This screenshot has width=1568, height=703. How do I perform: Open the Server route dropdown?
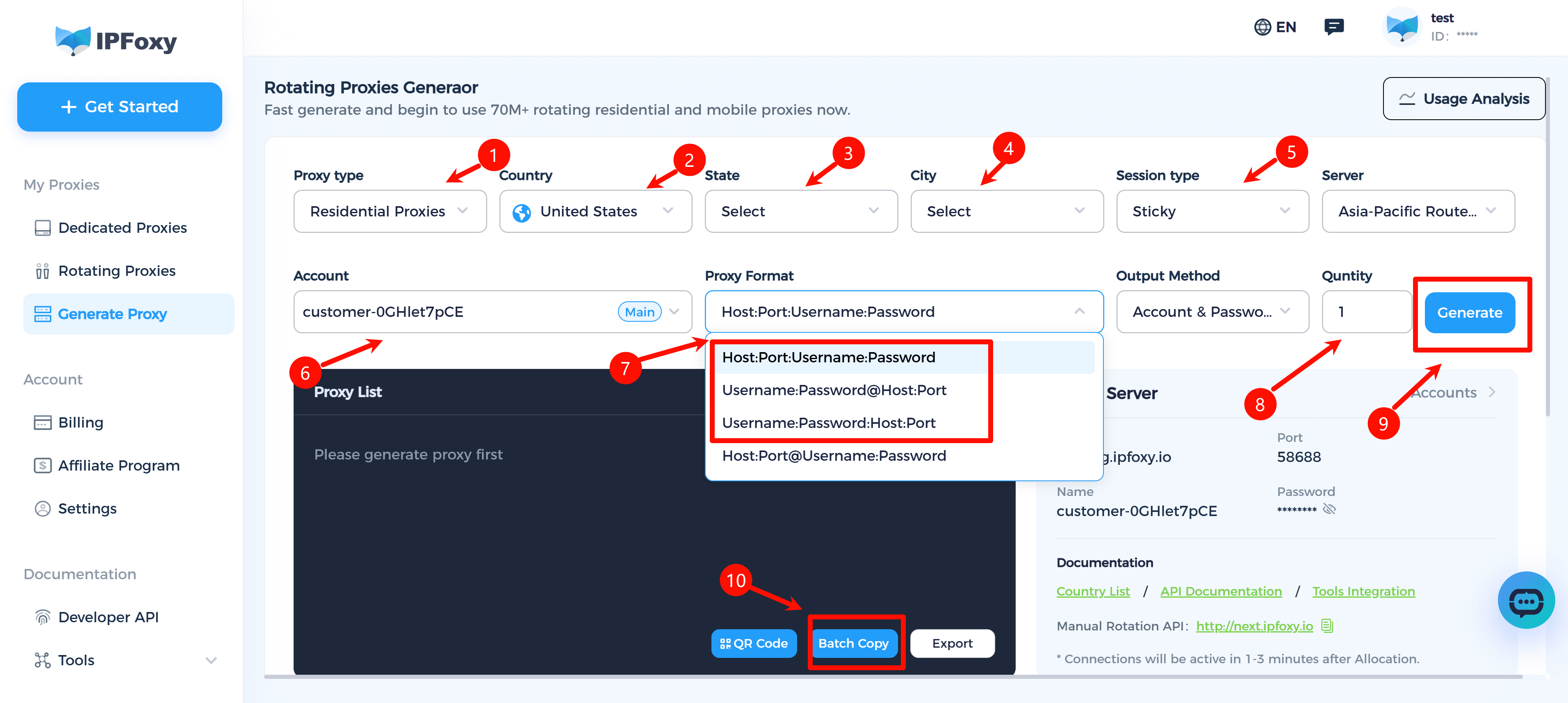(1418, 211)
